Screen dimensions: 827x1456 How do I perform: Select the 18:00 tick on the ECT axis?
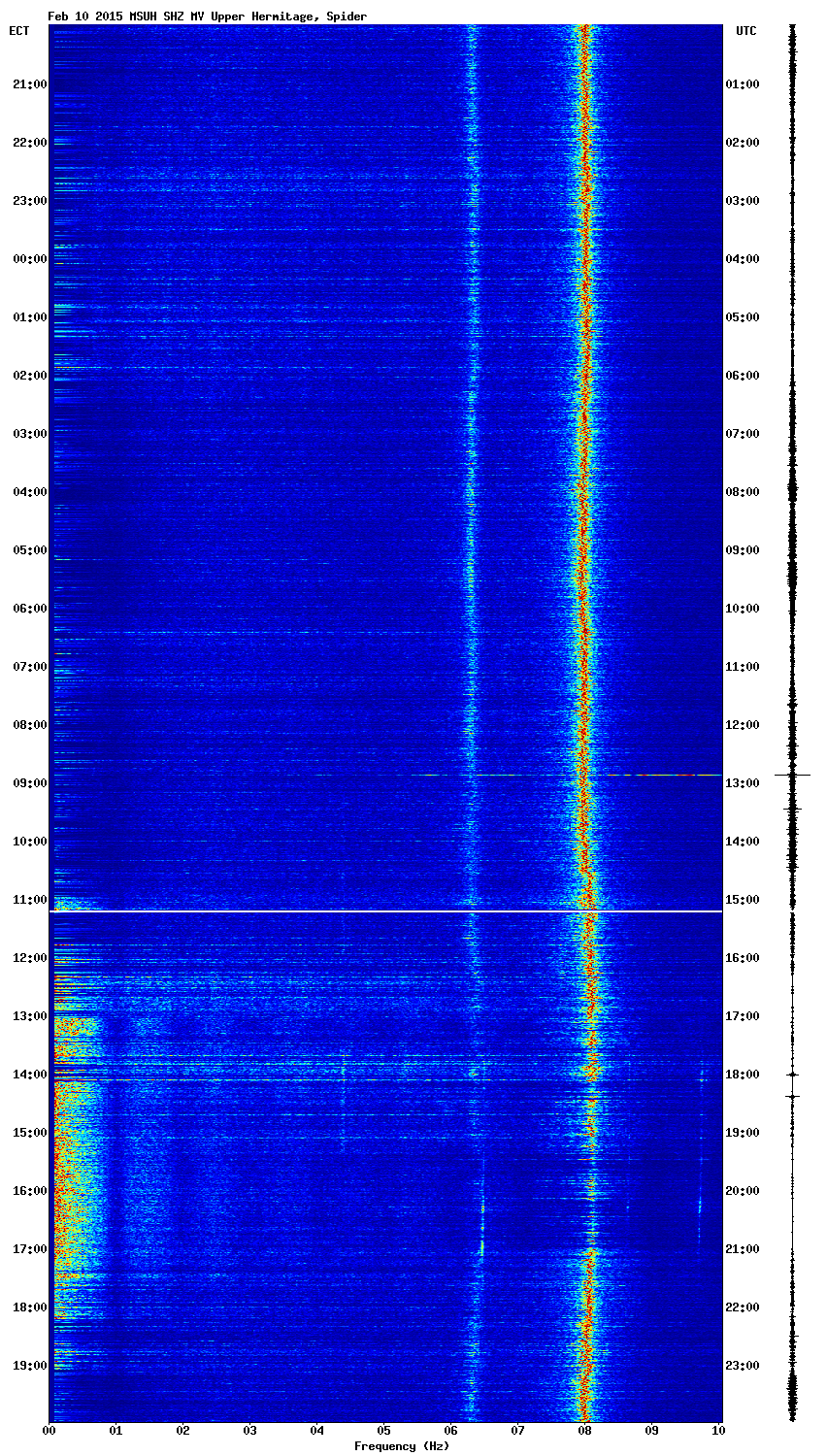pos(29,1307)
